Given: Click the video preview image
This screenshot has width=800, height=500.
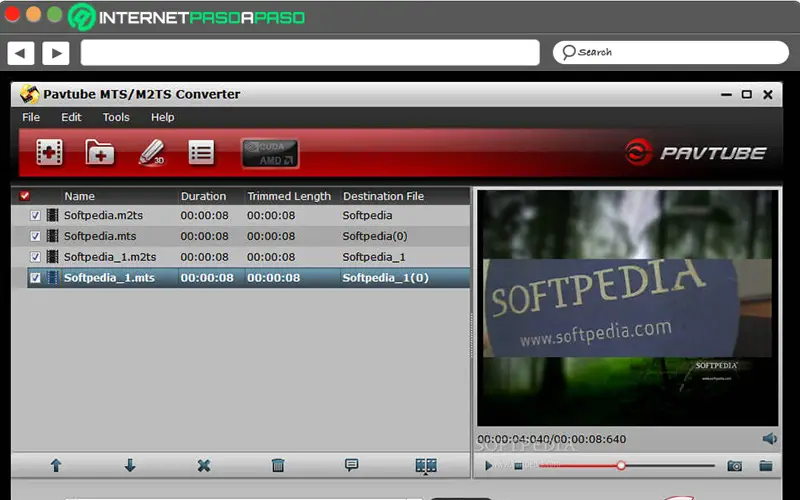Looking at the screenshot, I should pyautogui.click(x=628, y=308).
